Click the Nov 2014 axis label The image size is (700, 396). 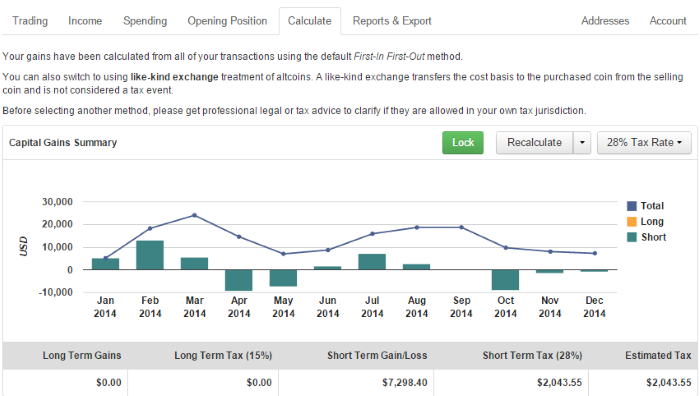(550, 307)
